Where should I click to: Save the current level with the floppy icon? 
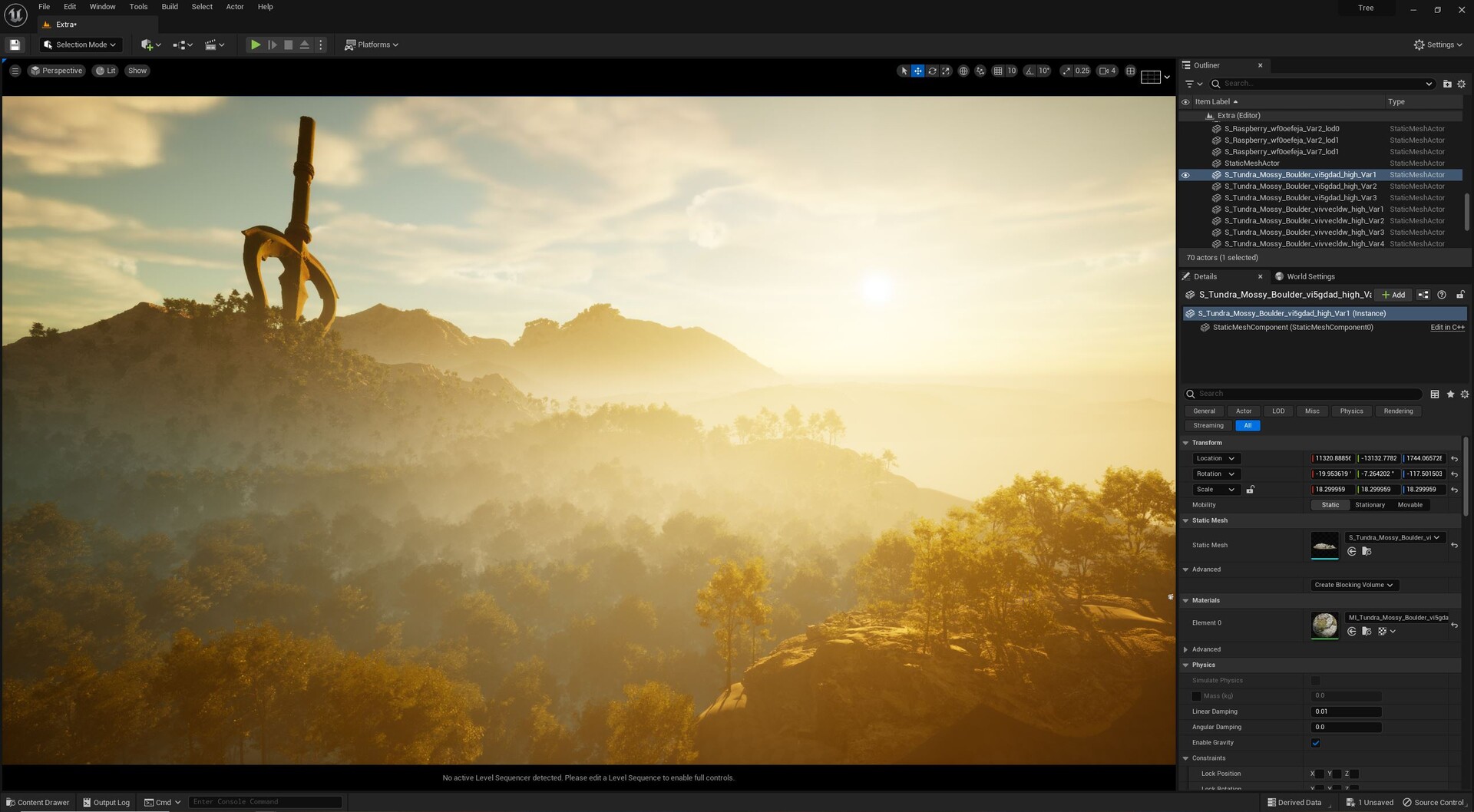pyautogui.click(x=15, y=45)
